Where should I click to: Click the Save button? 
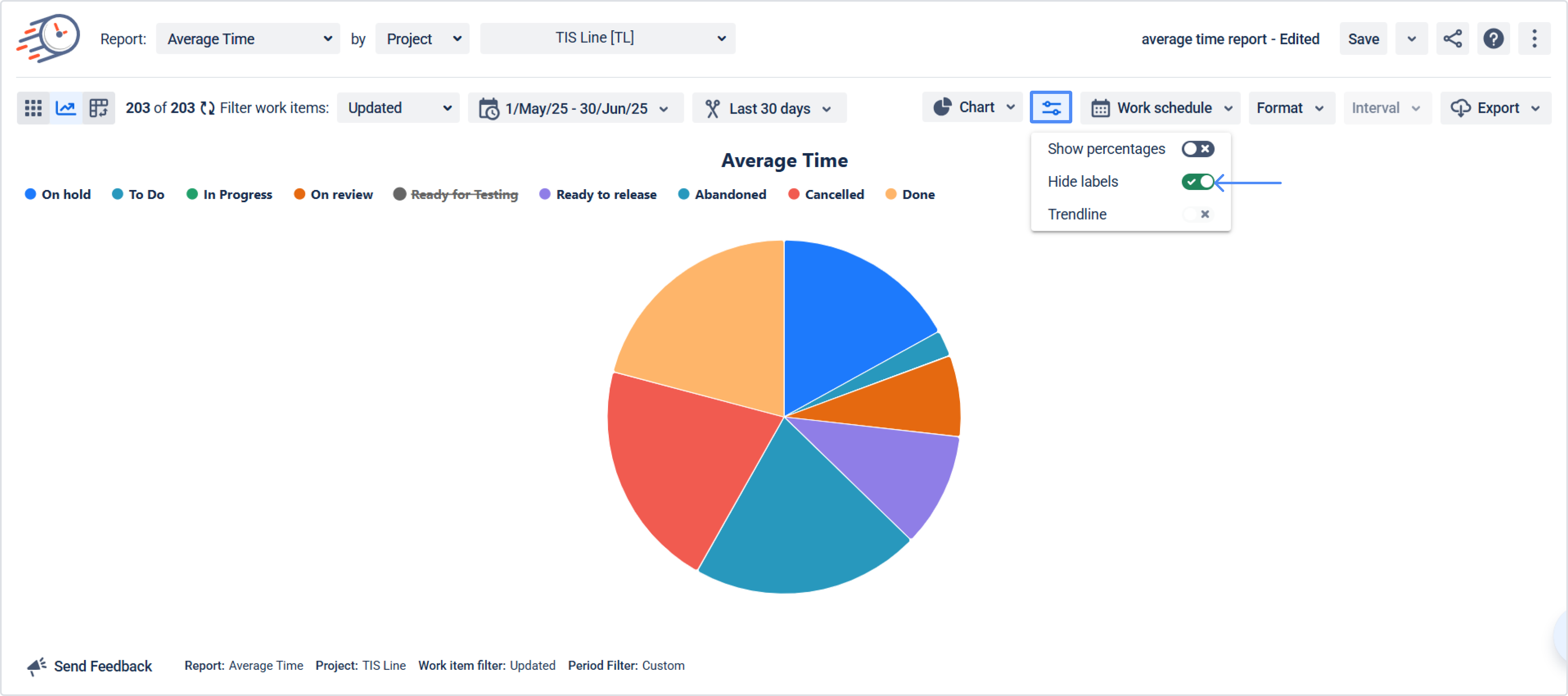coord(1363,39)
